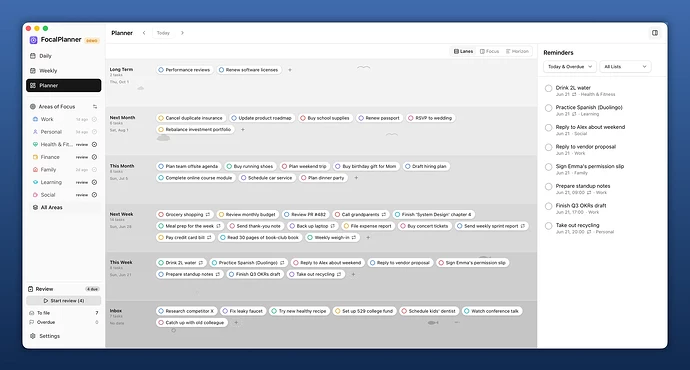Check off Reply to Alex about weekend reminder
The image size is (690, 370).
tap(548, 128)
